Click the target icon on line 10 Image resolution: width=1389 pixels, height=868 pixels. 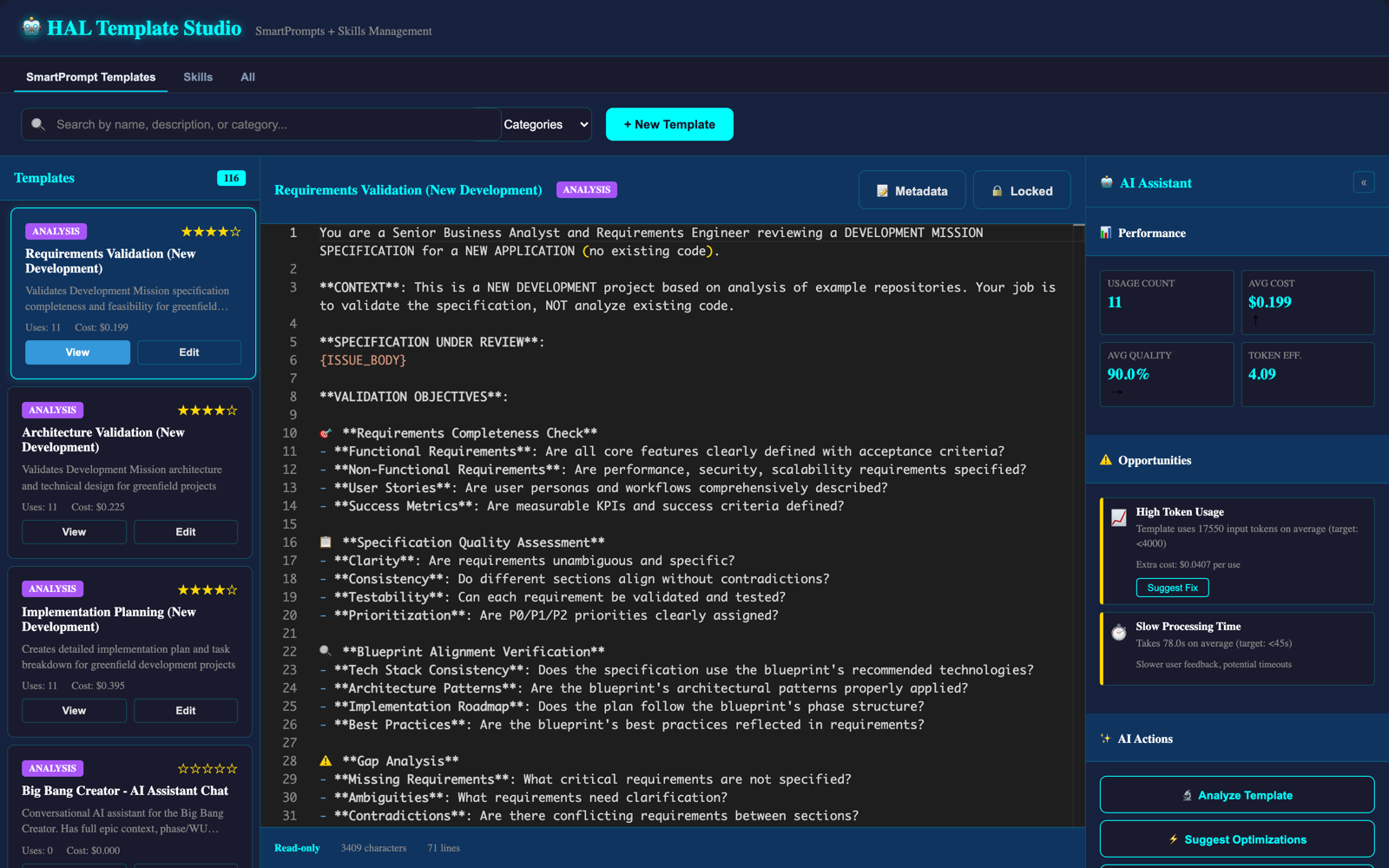coord(326,433)
